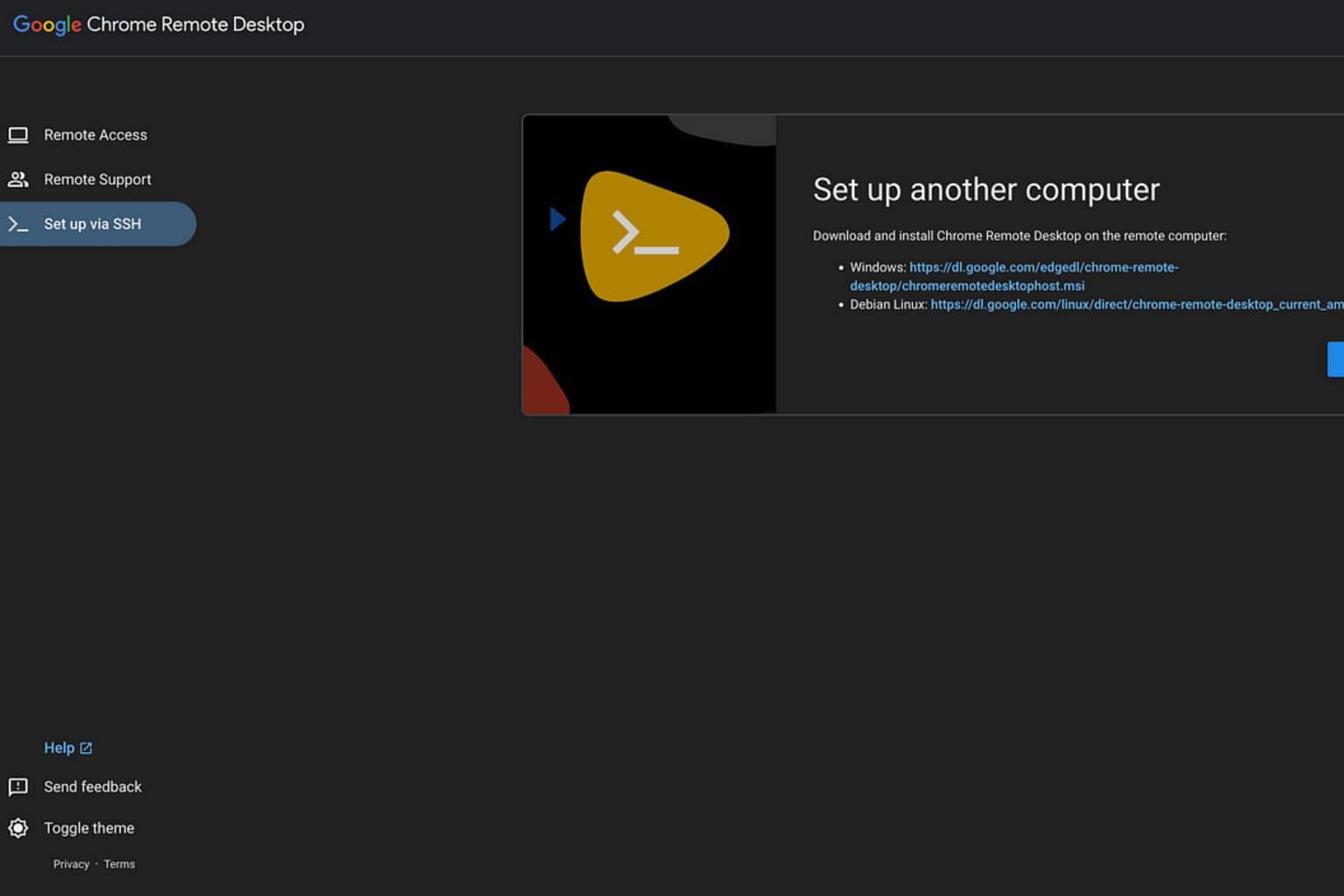Open the Windows MSI download link
The width and height of the screenshot is (1344, 896).
tap(1014, 276)
